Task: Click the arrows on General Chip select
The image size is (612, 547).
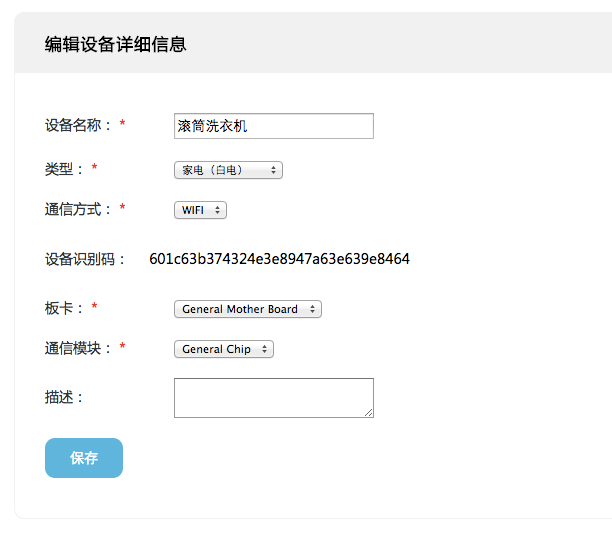Action: (x=265, y=349)
